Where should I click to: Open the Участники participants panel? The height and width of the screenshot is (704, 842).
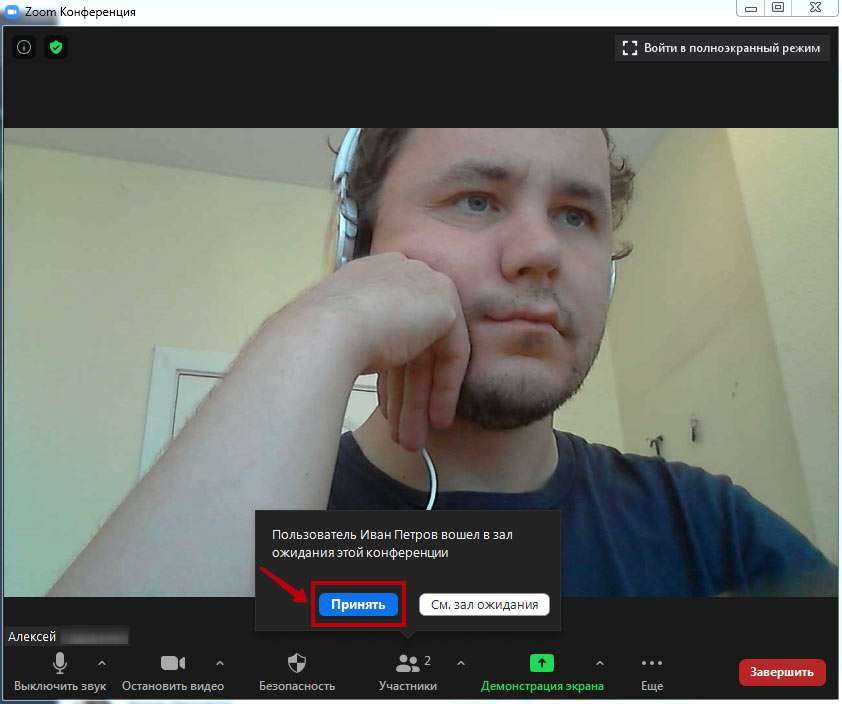(408, 671)
